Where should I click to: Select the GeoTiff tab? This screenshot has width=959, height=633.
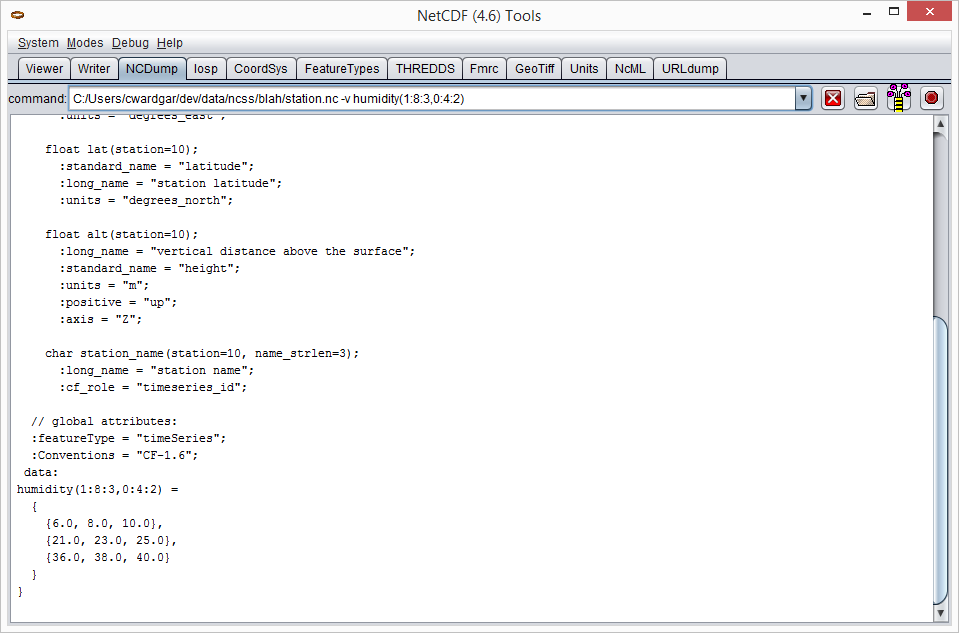(x=534, y=69)
